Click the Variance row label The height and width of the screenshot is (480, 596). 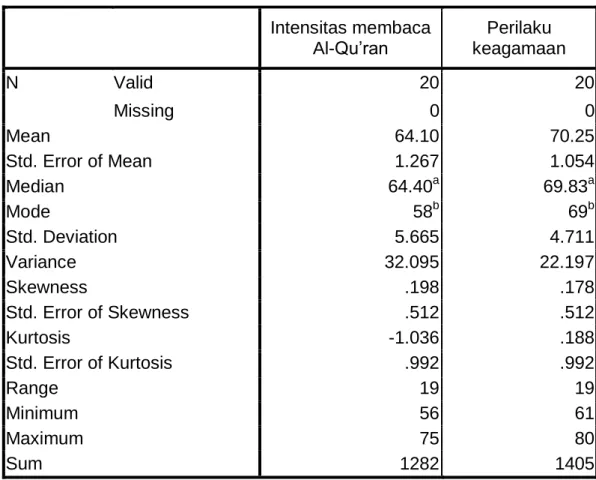click(41, 262)
